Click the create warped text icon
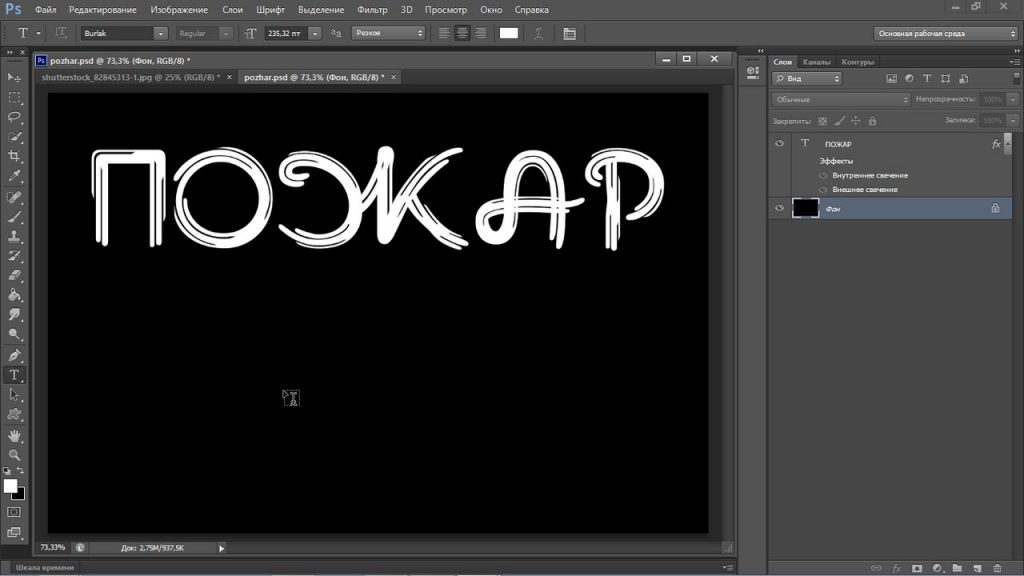 539,33
